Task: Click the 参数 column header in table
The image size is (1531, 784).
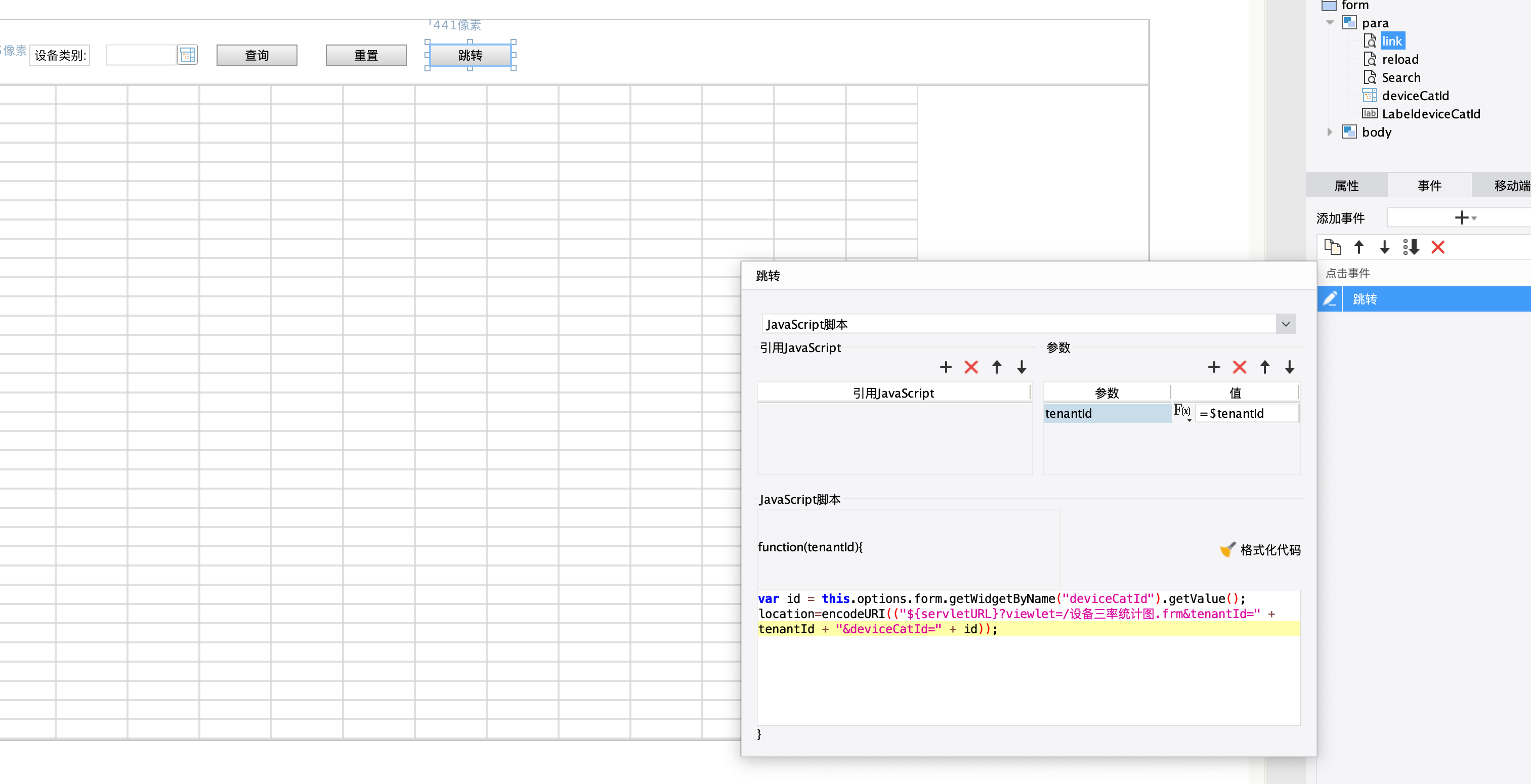Action: [1107, 393]
